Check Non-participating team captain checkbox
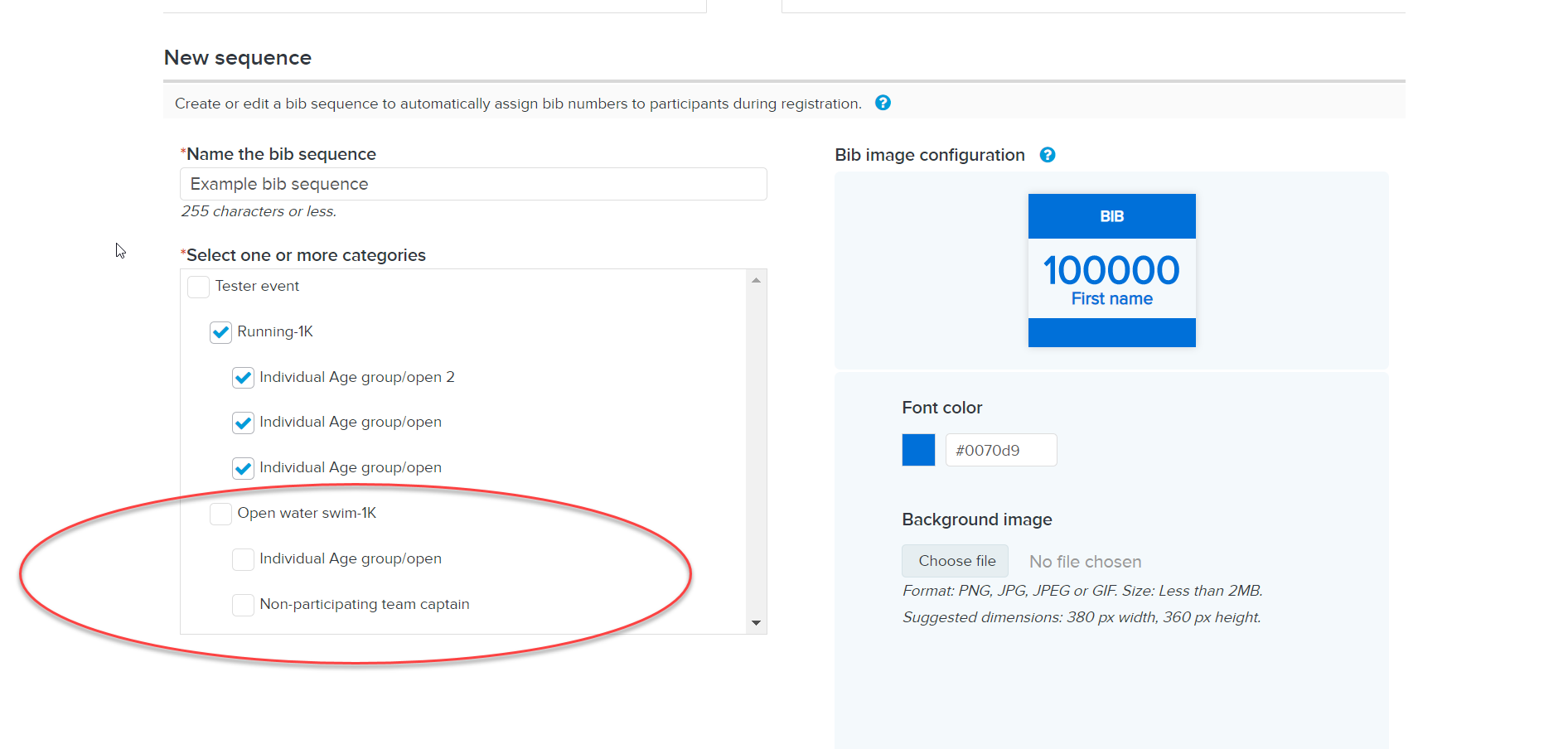1568x749 pixels. 243,605
